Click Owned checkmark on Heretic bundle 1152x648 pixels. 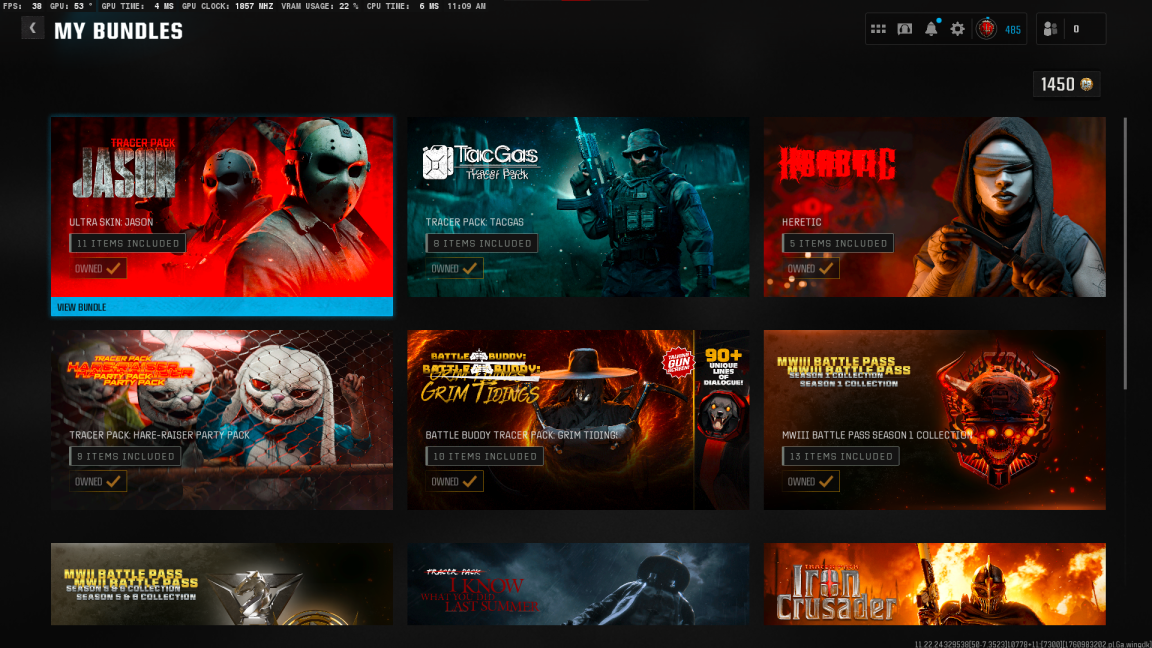click(x=810, y=269)
